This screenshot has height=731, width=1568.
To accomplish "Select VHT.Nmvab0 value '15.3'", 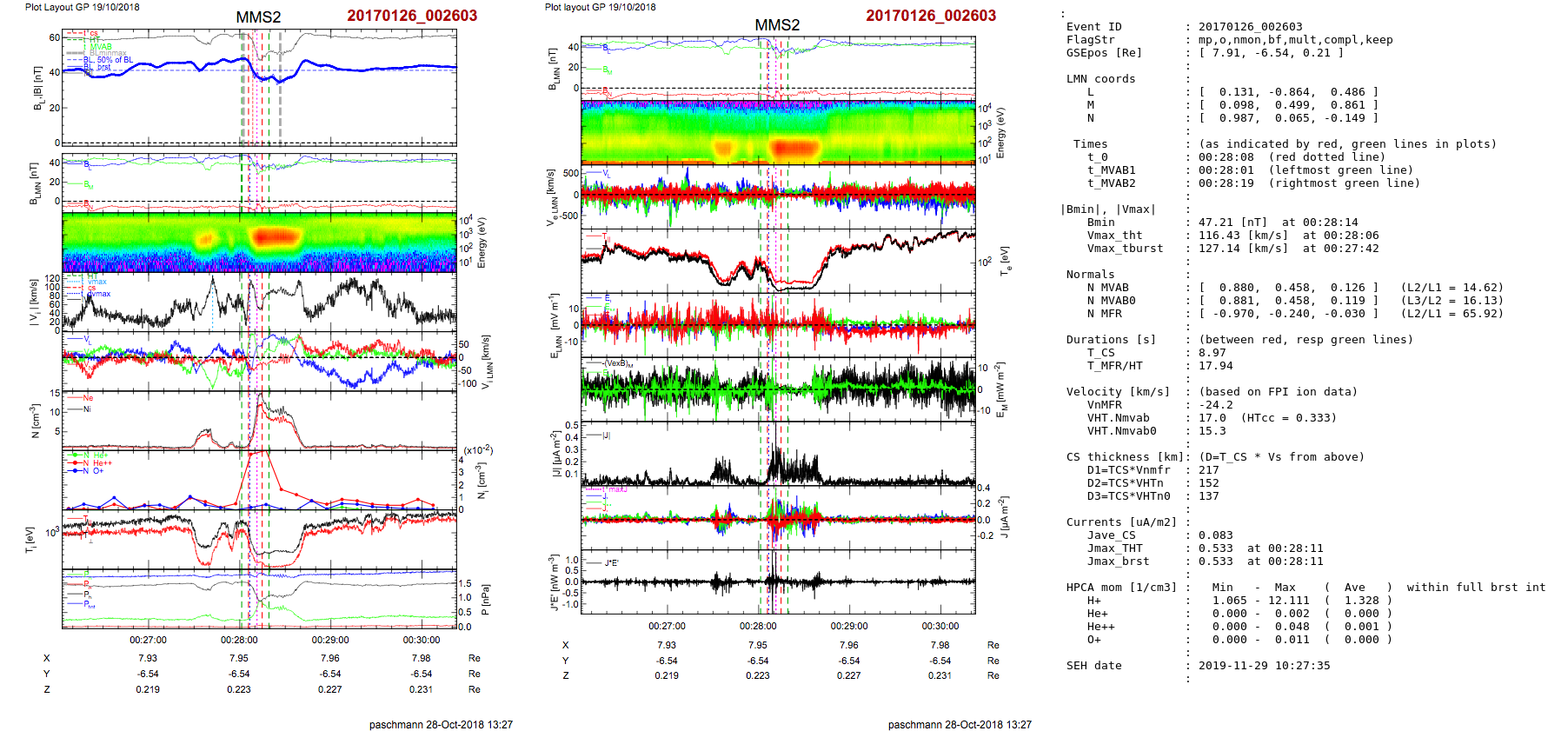I will [x=1212, y=431].
